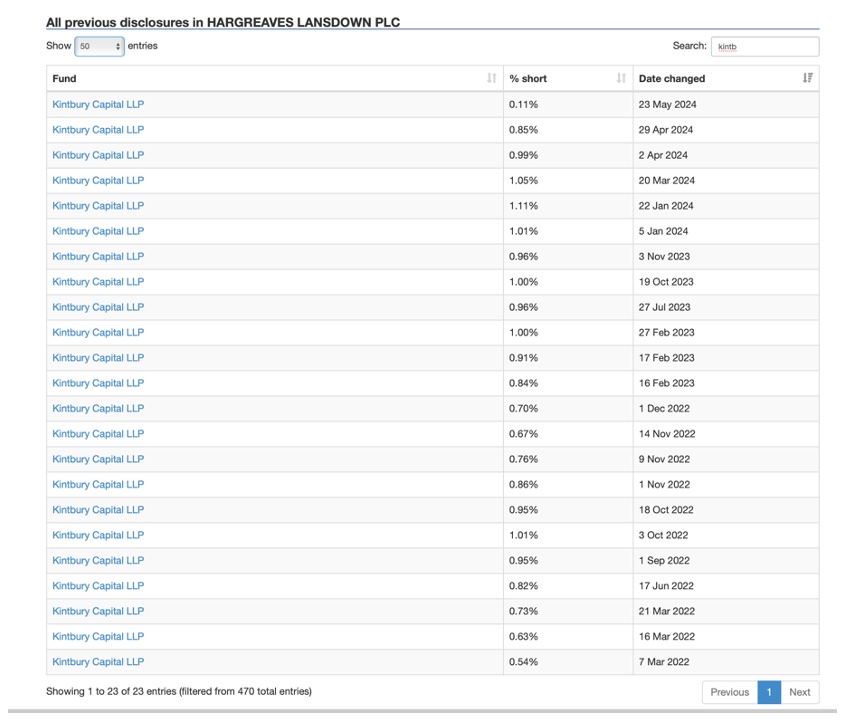
Task: Select page 1 in pagination
Action: [769, 692]
